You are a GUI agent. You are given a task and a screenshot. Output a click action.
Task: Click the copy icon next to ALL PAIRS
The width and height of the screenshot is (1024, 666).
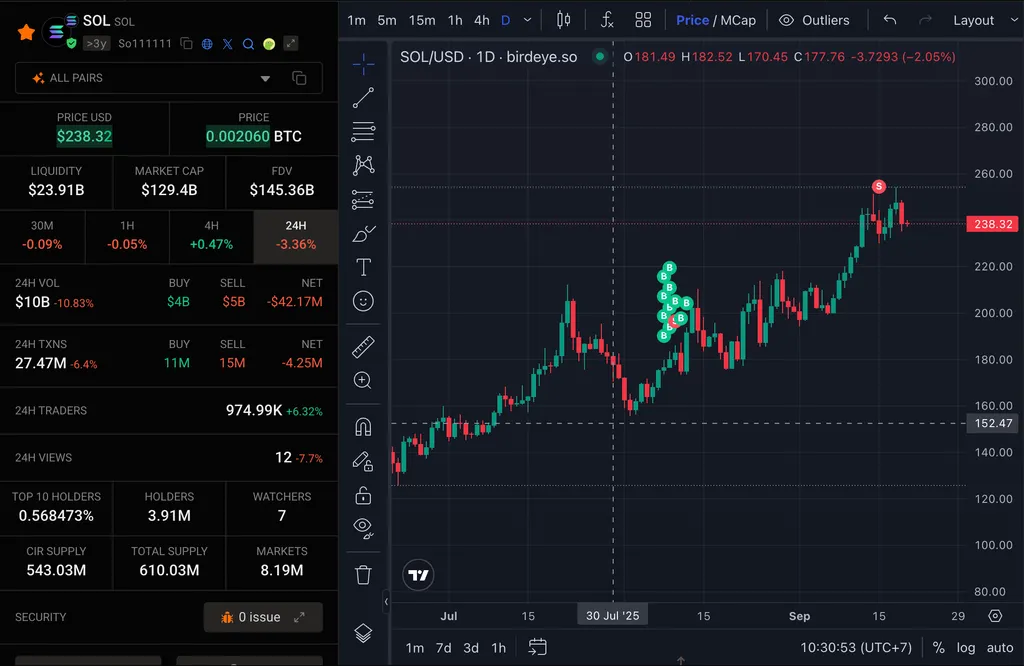coord(299,78)
